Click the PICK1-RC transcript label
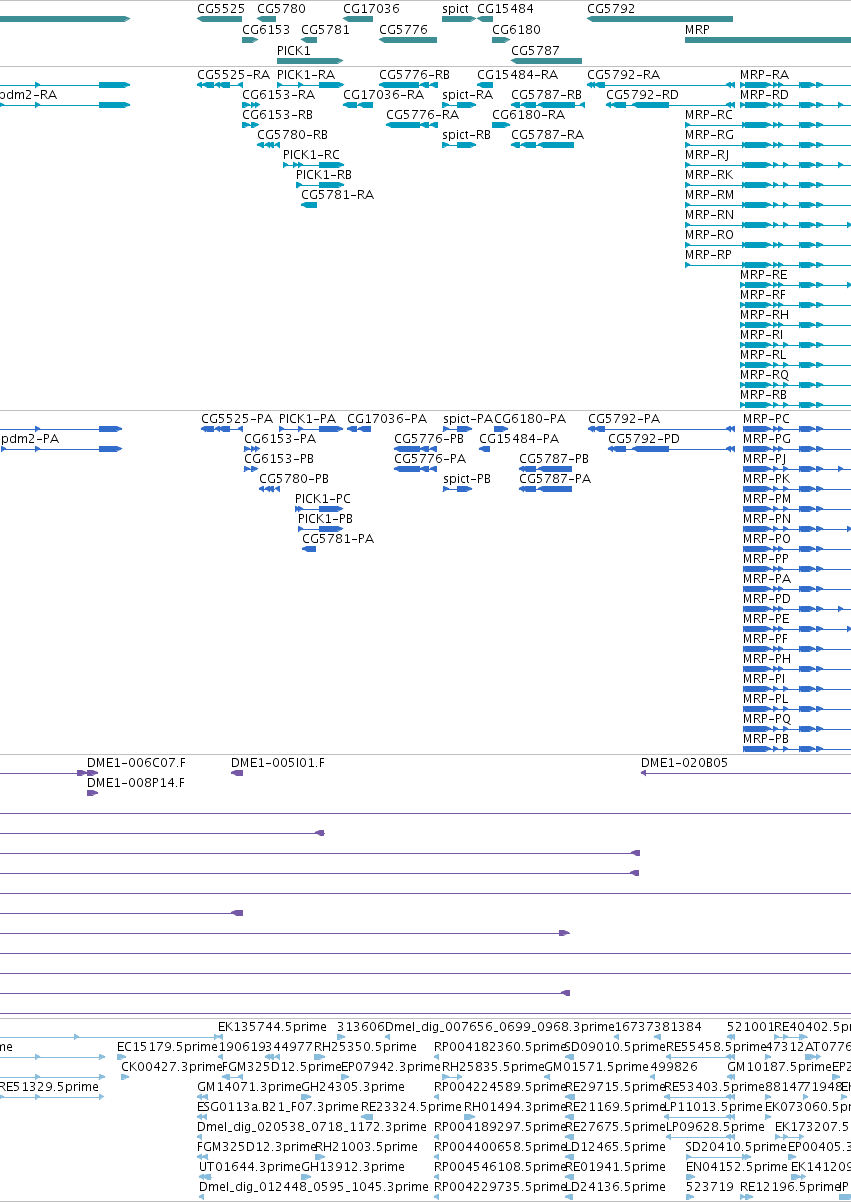851x1202 pixels. 311,155
